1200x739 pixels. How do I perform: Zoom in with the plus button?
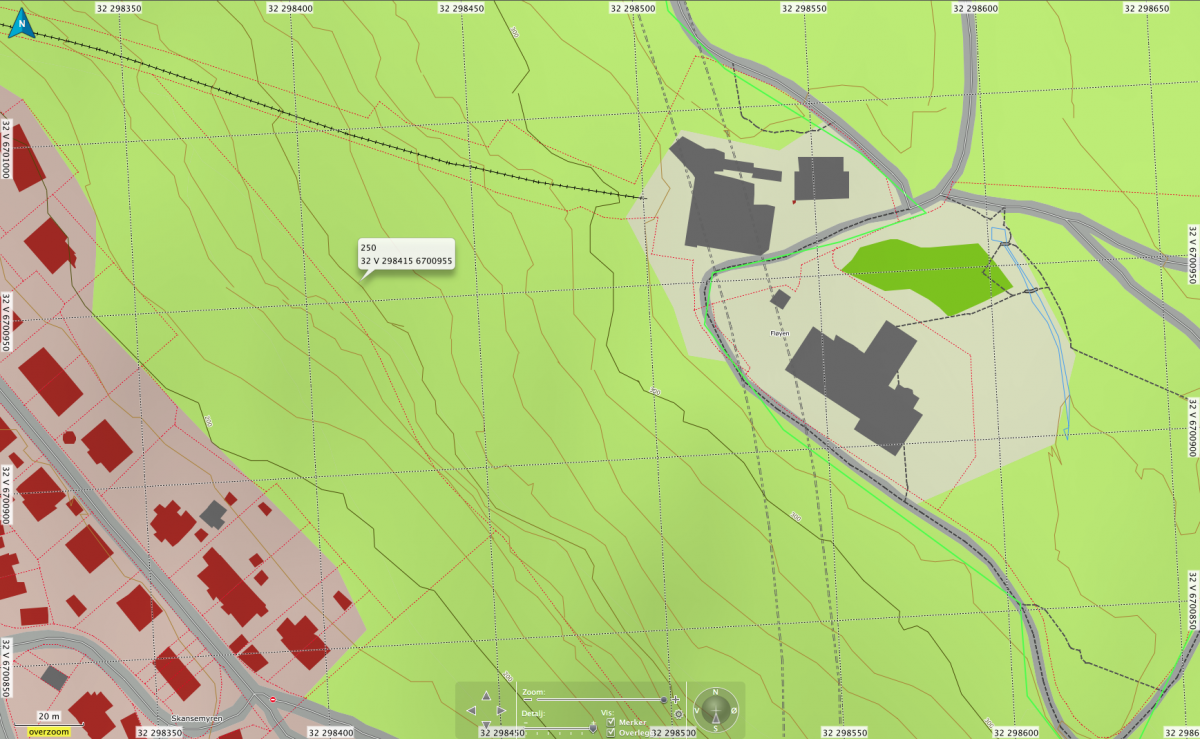pyautogui.click(x=676, y=700)
